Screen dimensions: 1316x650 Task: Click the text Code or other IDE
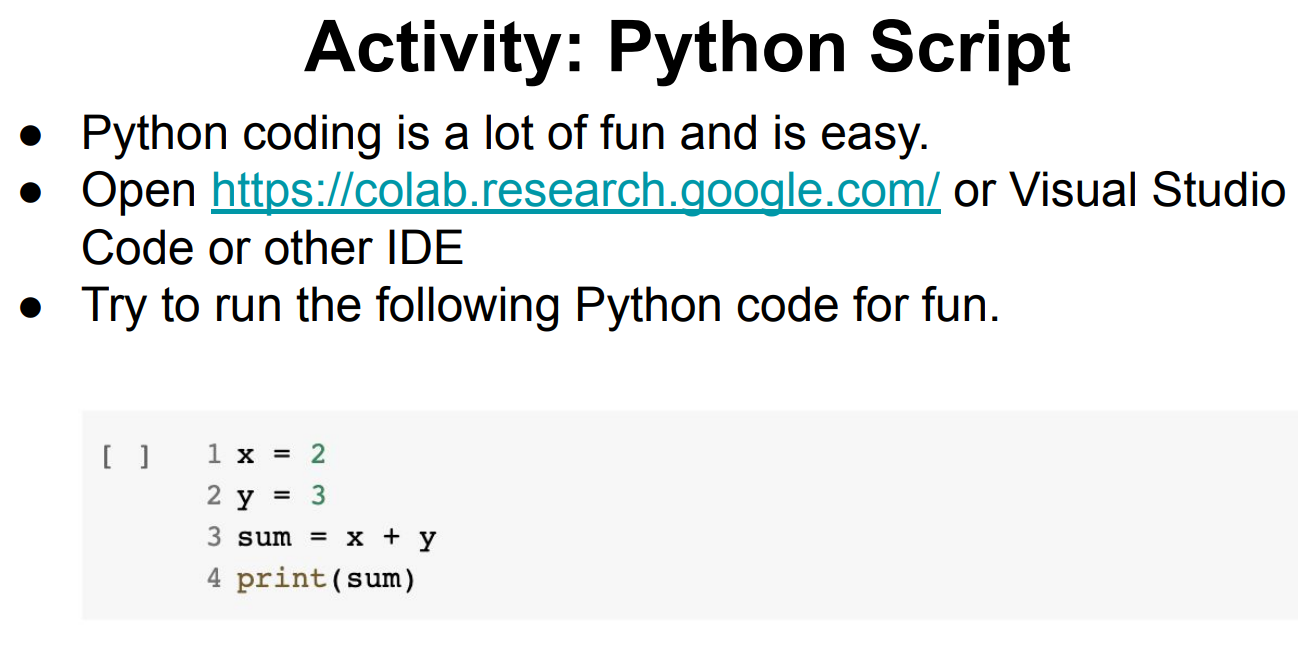(x=272, y=248)
